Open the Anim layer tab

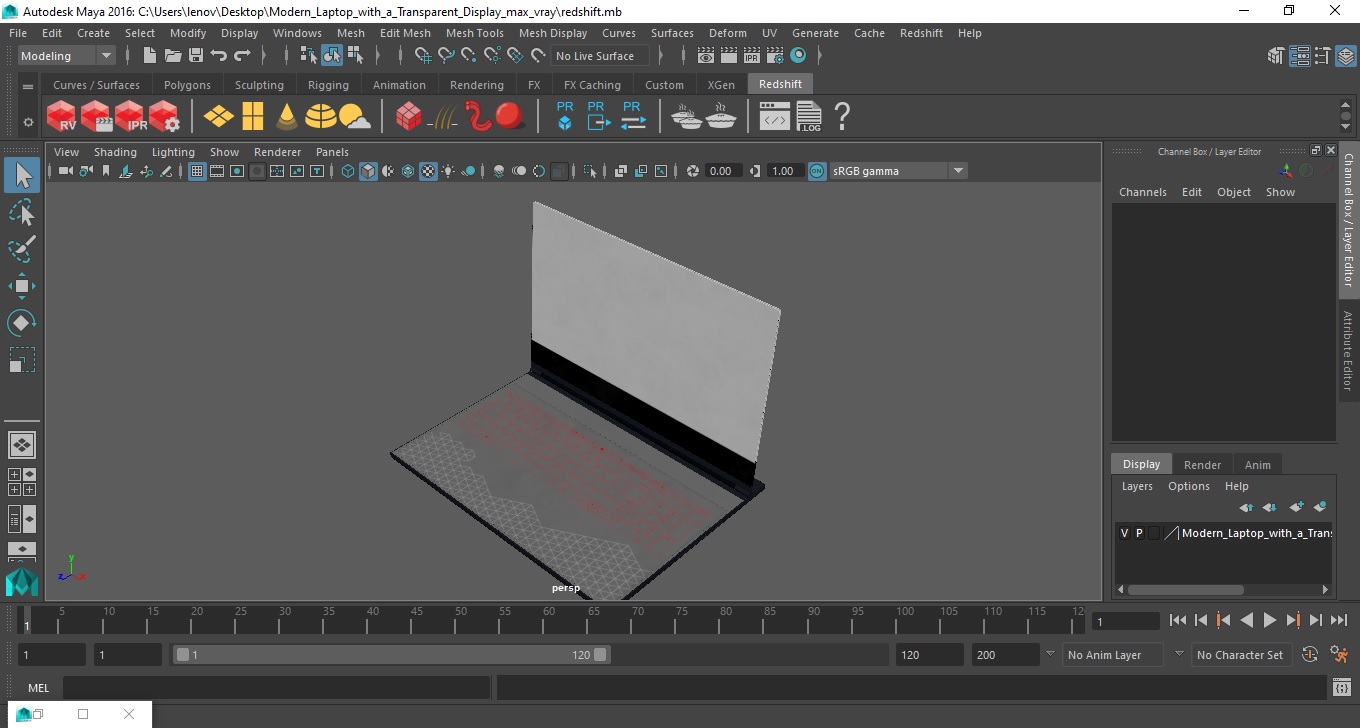[1257, 465]
